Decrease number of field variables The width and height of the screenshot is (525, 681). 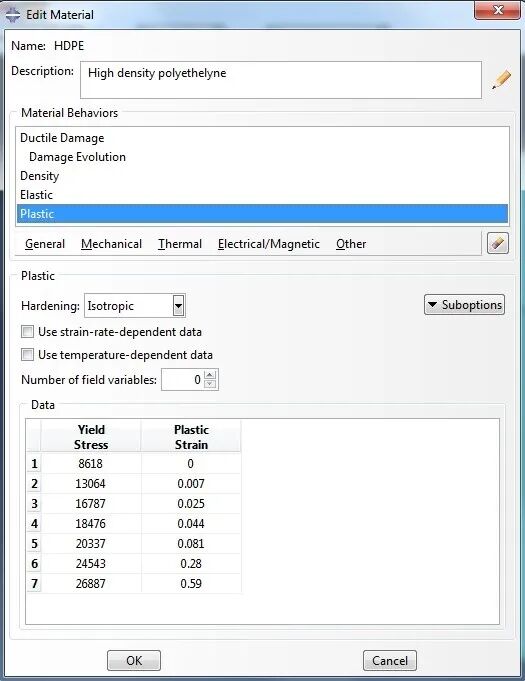(x=210, y=384)
